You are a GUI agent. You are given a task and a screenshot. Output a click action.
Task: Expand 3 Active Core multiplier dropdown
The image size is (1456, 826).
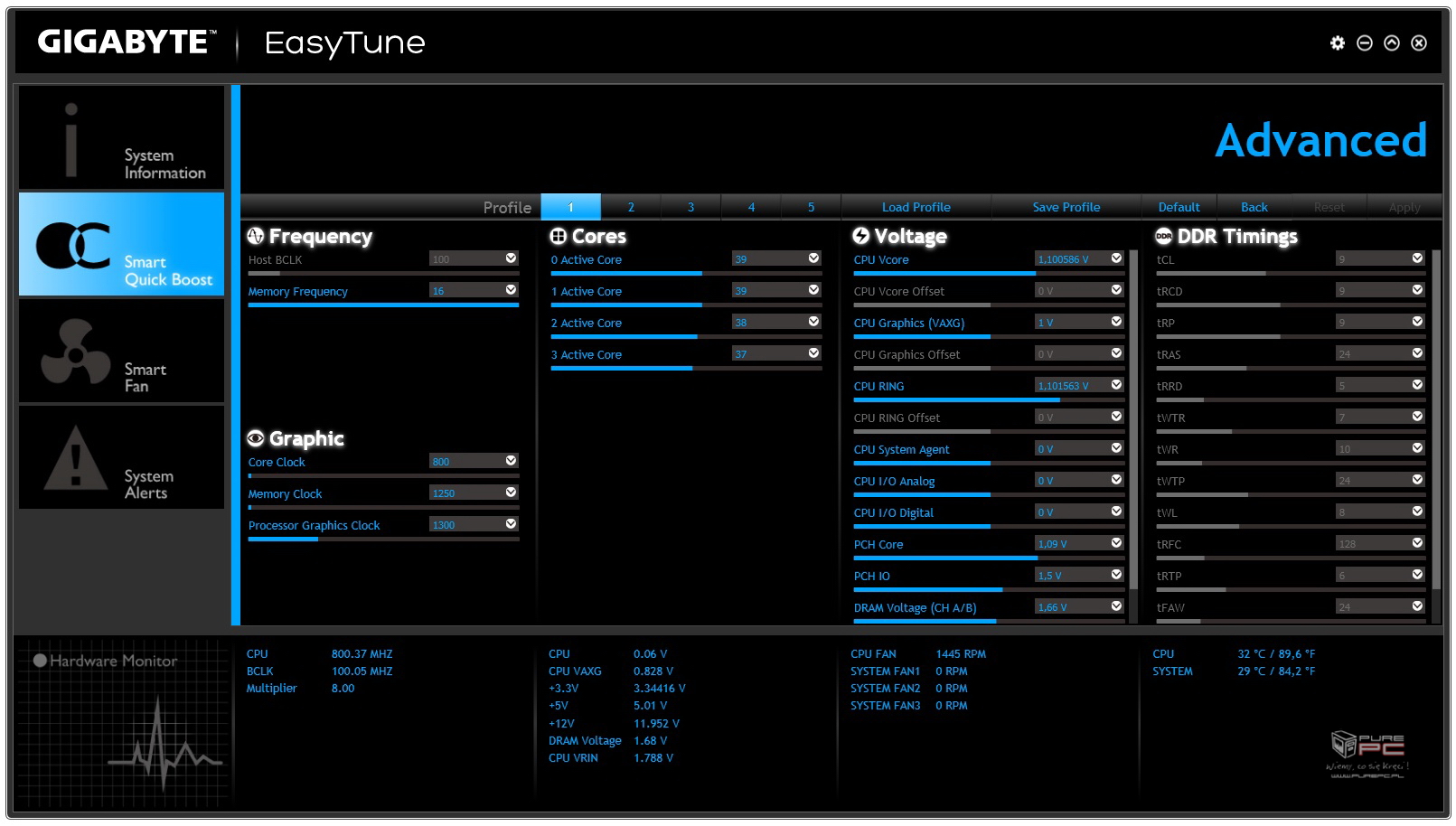click(813, 353)
